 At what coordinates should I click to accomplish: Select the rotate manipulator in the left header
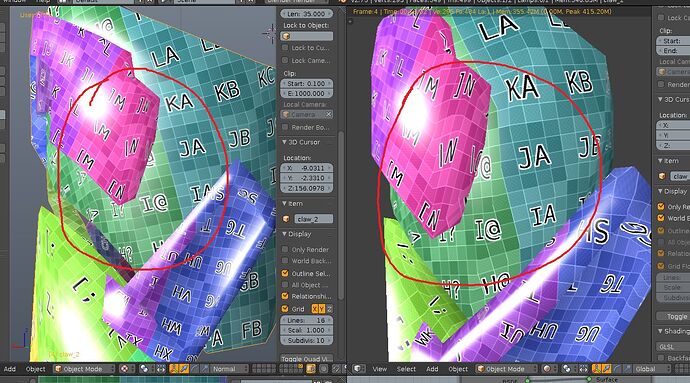pyautogui.click(x=195, y=369)
